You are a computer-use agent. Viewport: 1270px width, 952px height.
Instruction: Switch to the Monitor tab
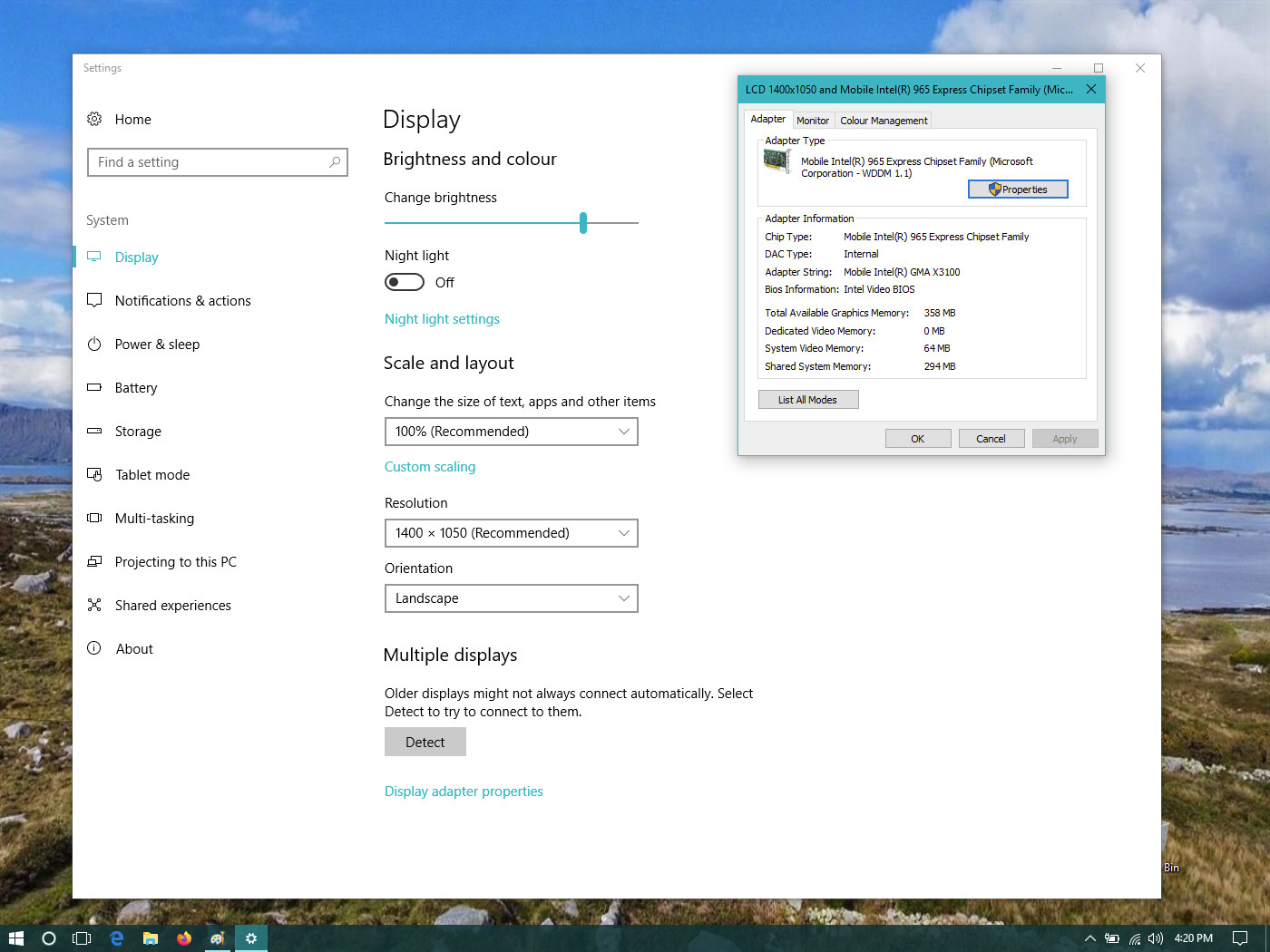[813, 121]
